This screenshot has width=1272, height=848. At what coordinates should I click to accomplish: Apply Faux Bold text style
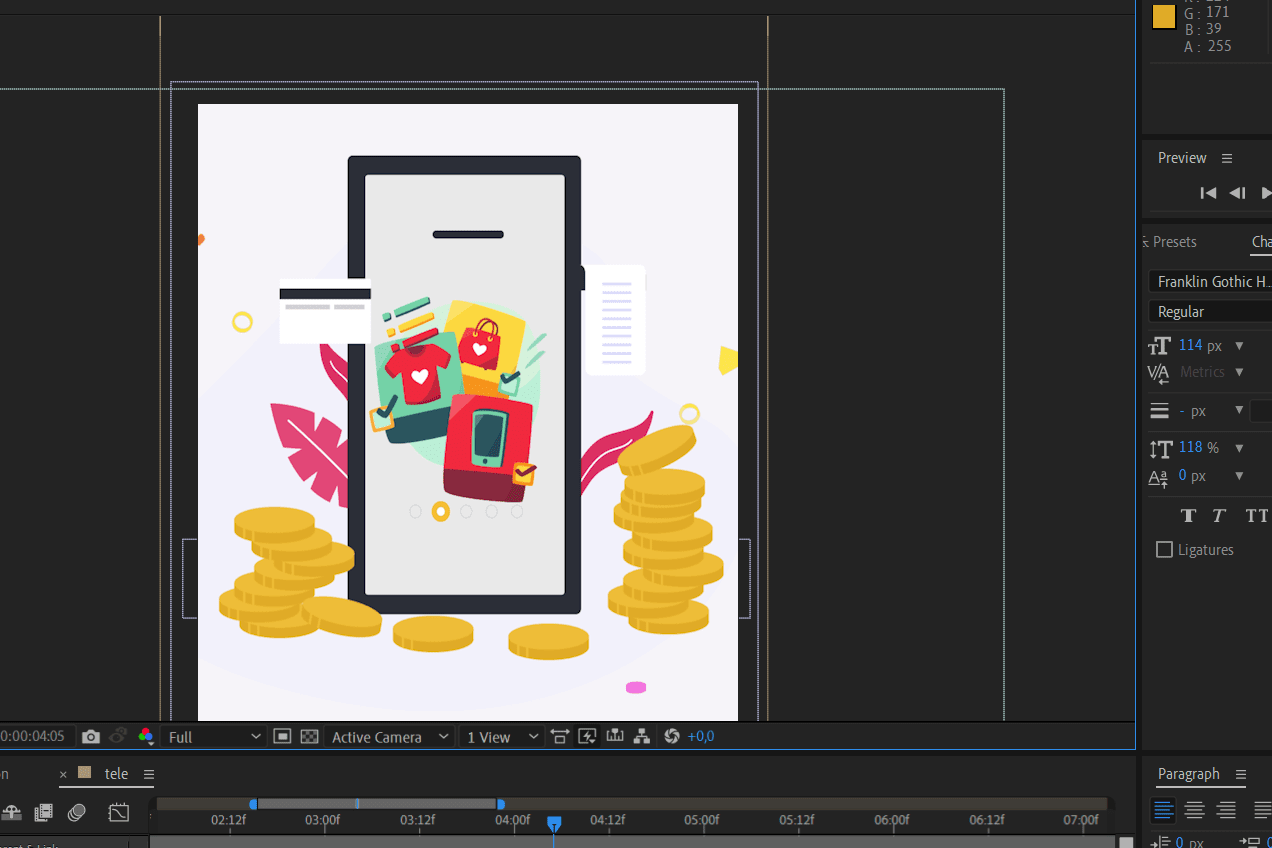tap(1188, 516)
